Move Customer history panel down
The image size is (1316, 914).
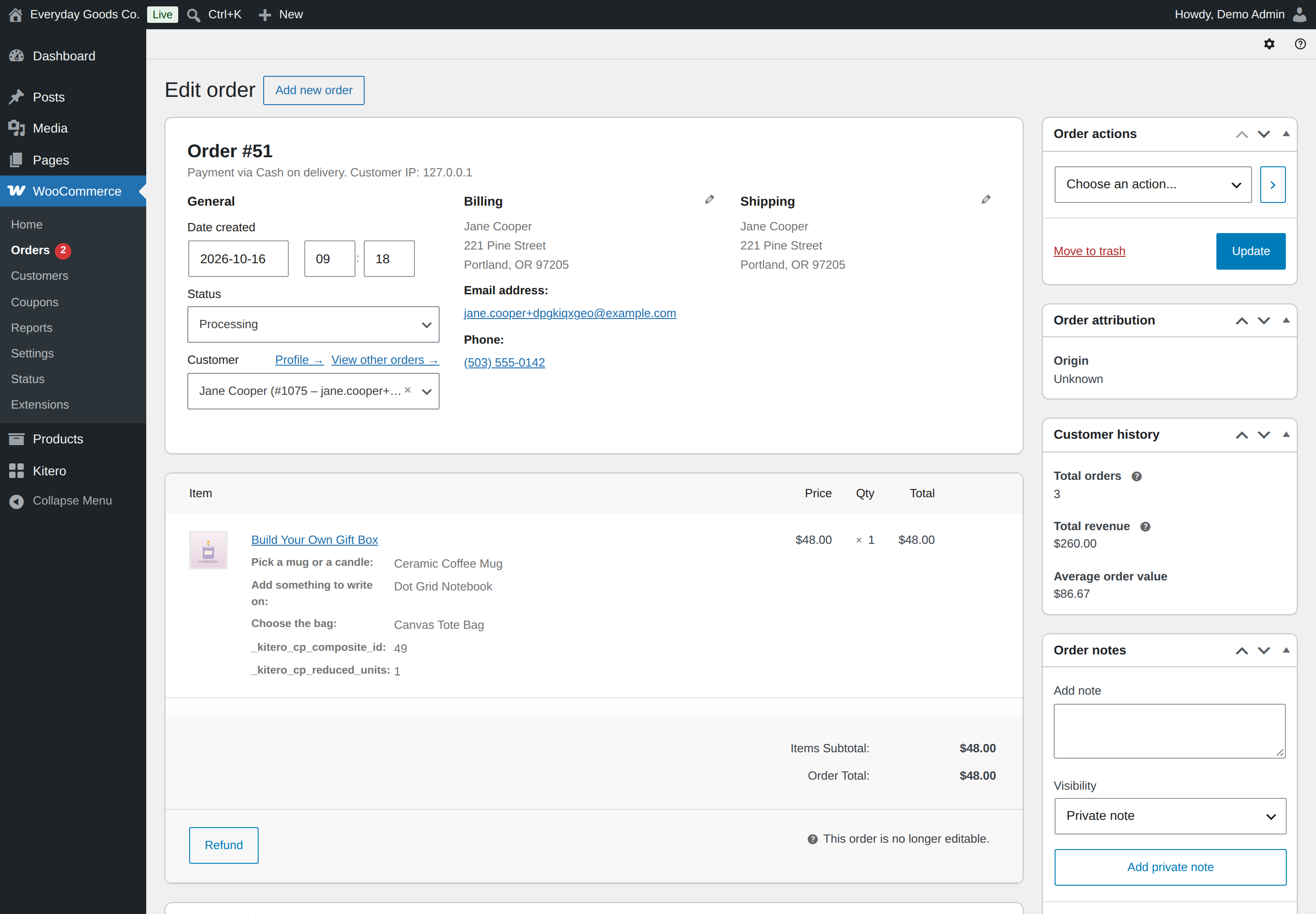[1264, 435]
